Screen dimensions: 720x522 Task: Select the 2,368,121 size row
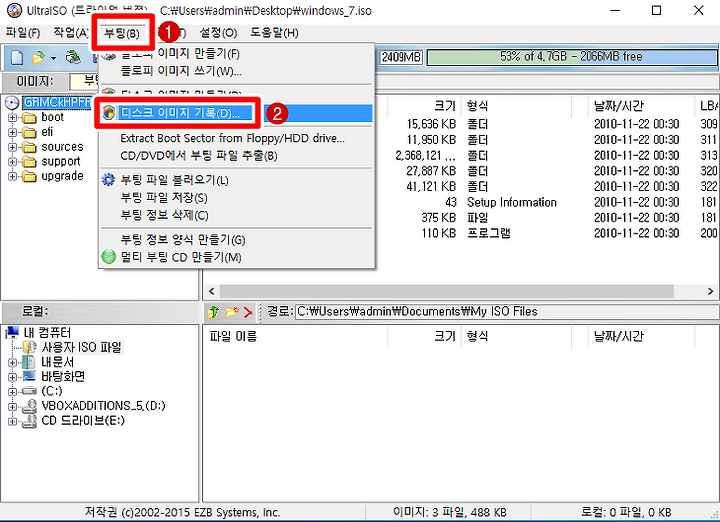point(546,155)
